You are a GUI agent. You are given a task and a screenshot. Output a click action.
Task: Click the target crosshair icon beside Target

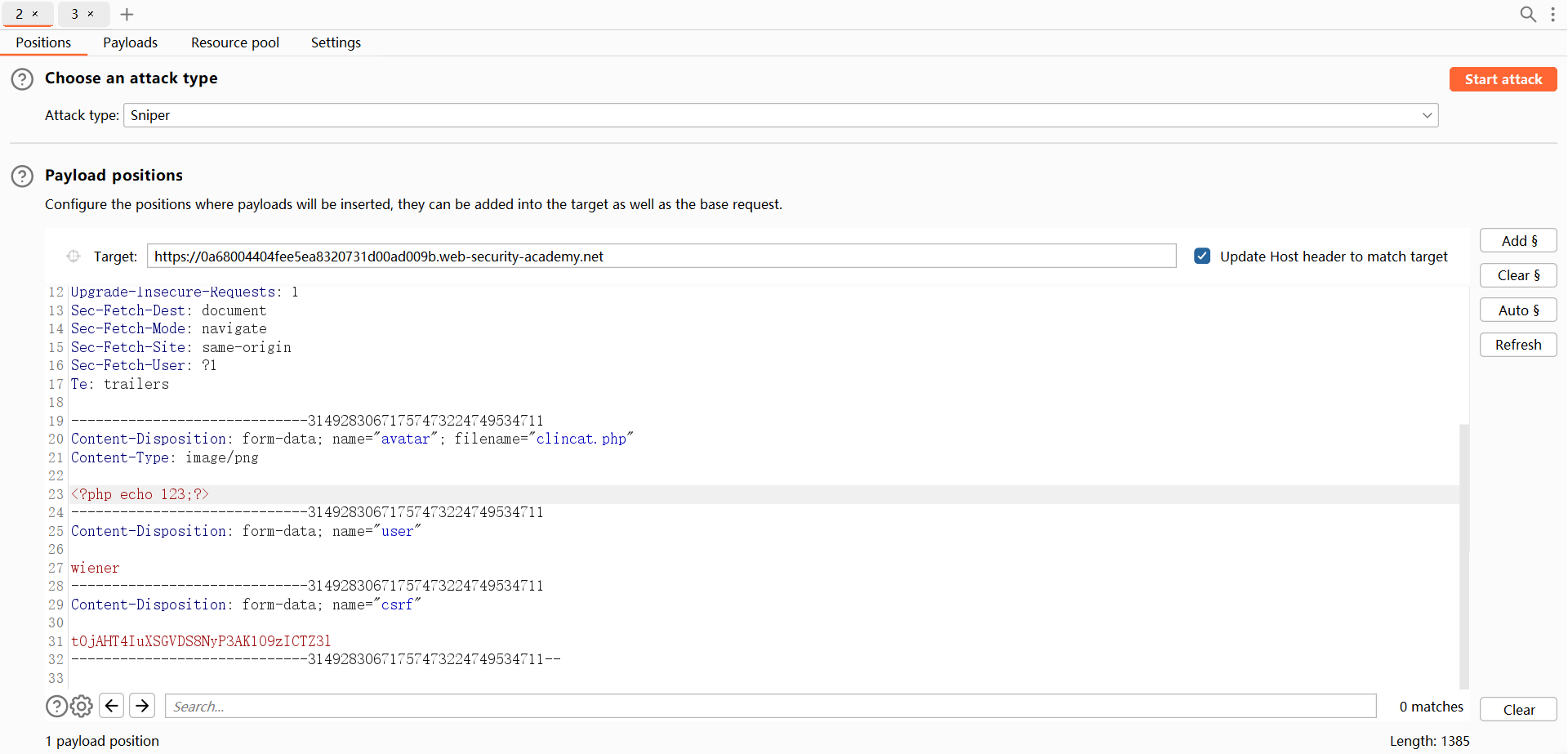click(x=73, y=257)
